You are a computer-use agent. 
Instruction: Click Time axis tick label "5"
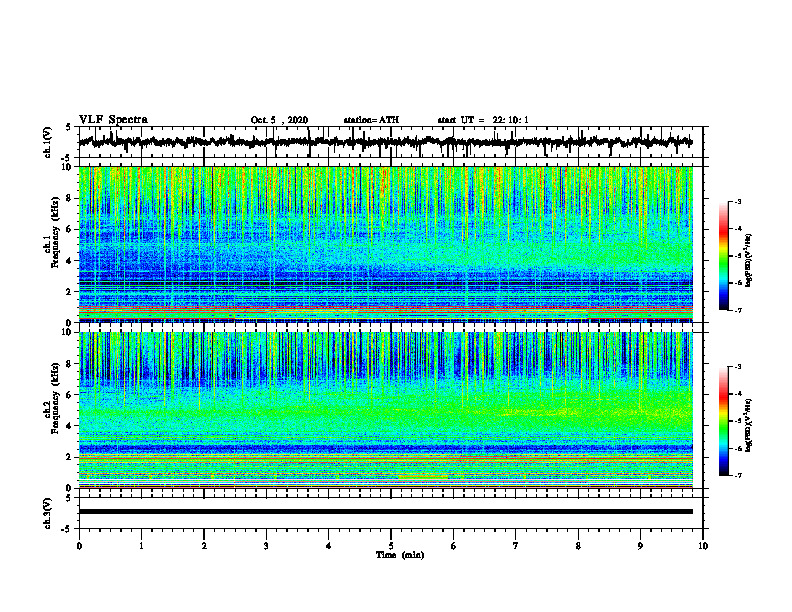pyautogui.click(x=391, y=546)
